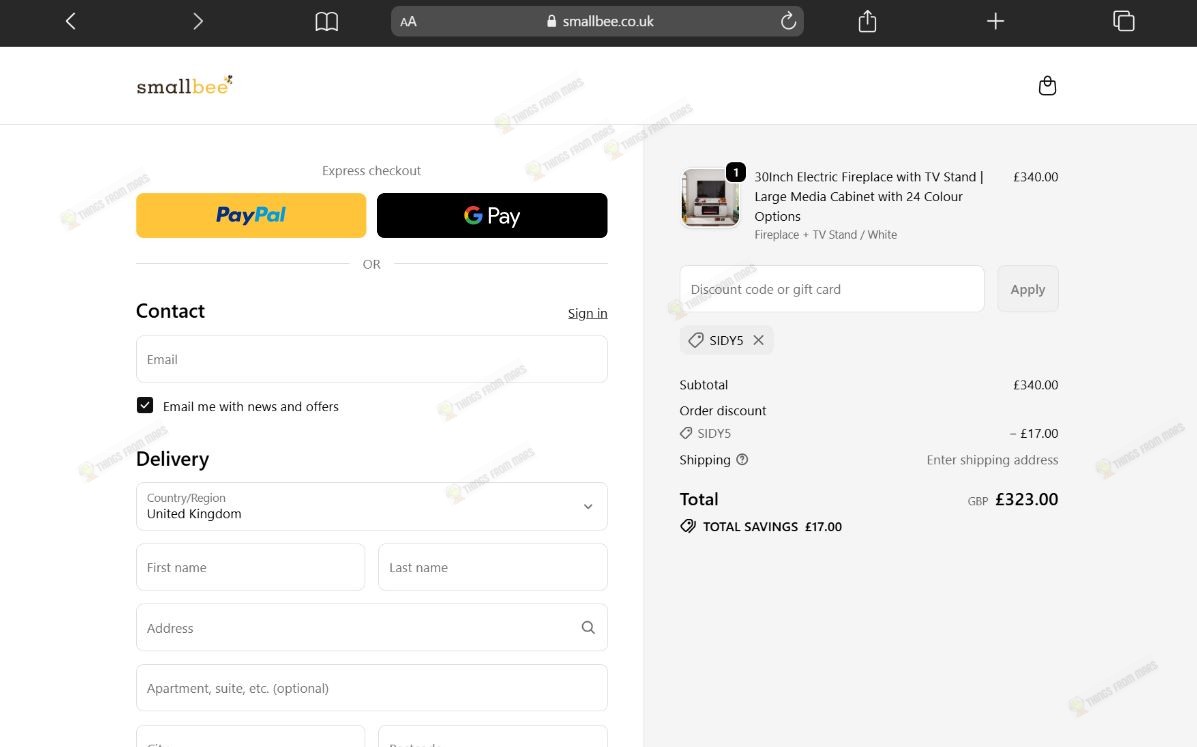Remove the SIDY5 discount code
Image resolution: width=1197 pixels, height=747 pixels.
pos(758,340)
